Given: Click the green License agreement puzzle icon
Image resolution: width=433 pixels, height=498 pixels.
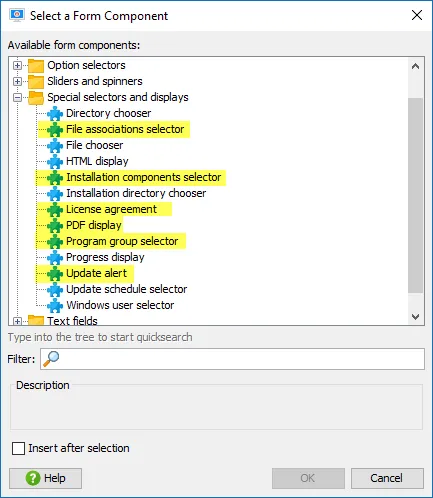Looking at the screenshot, I should tap(55, 209).
